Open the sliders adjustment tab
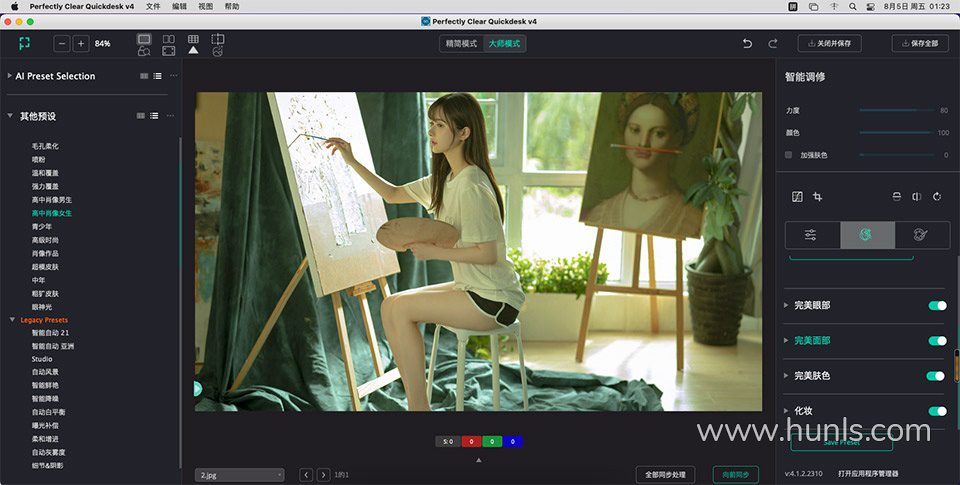This screenshot has width=960, height=485. (812, 235)
